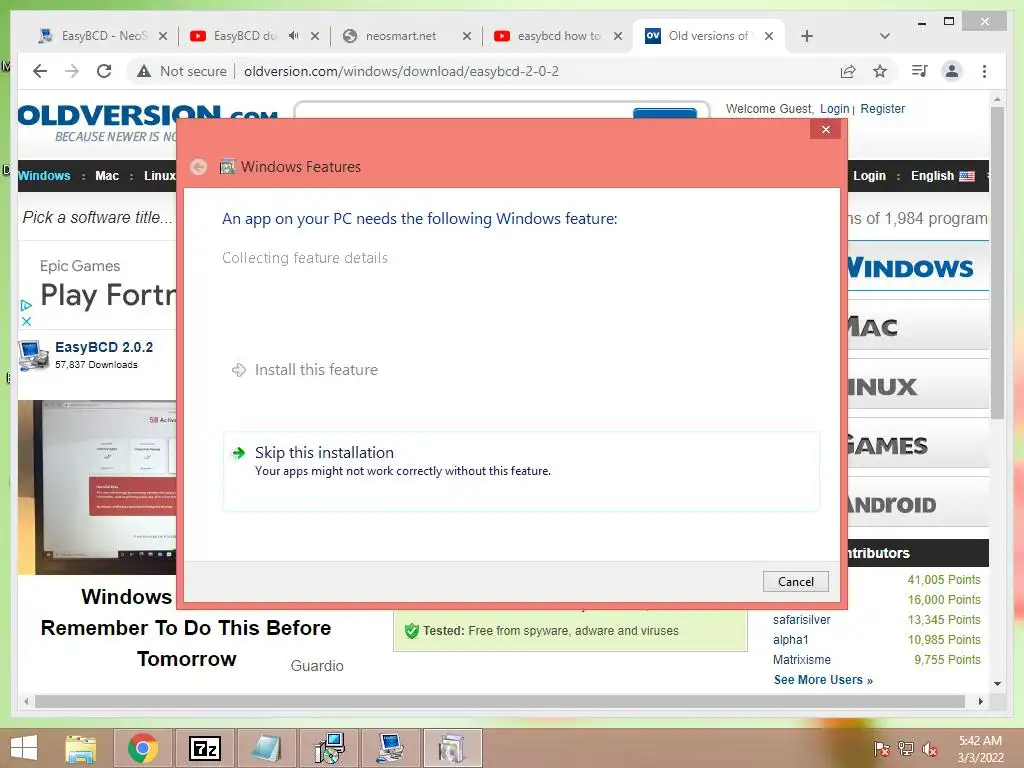Click the vertical scrollbar down arrow
The image size is (1024, 768).
coord(997,684)
